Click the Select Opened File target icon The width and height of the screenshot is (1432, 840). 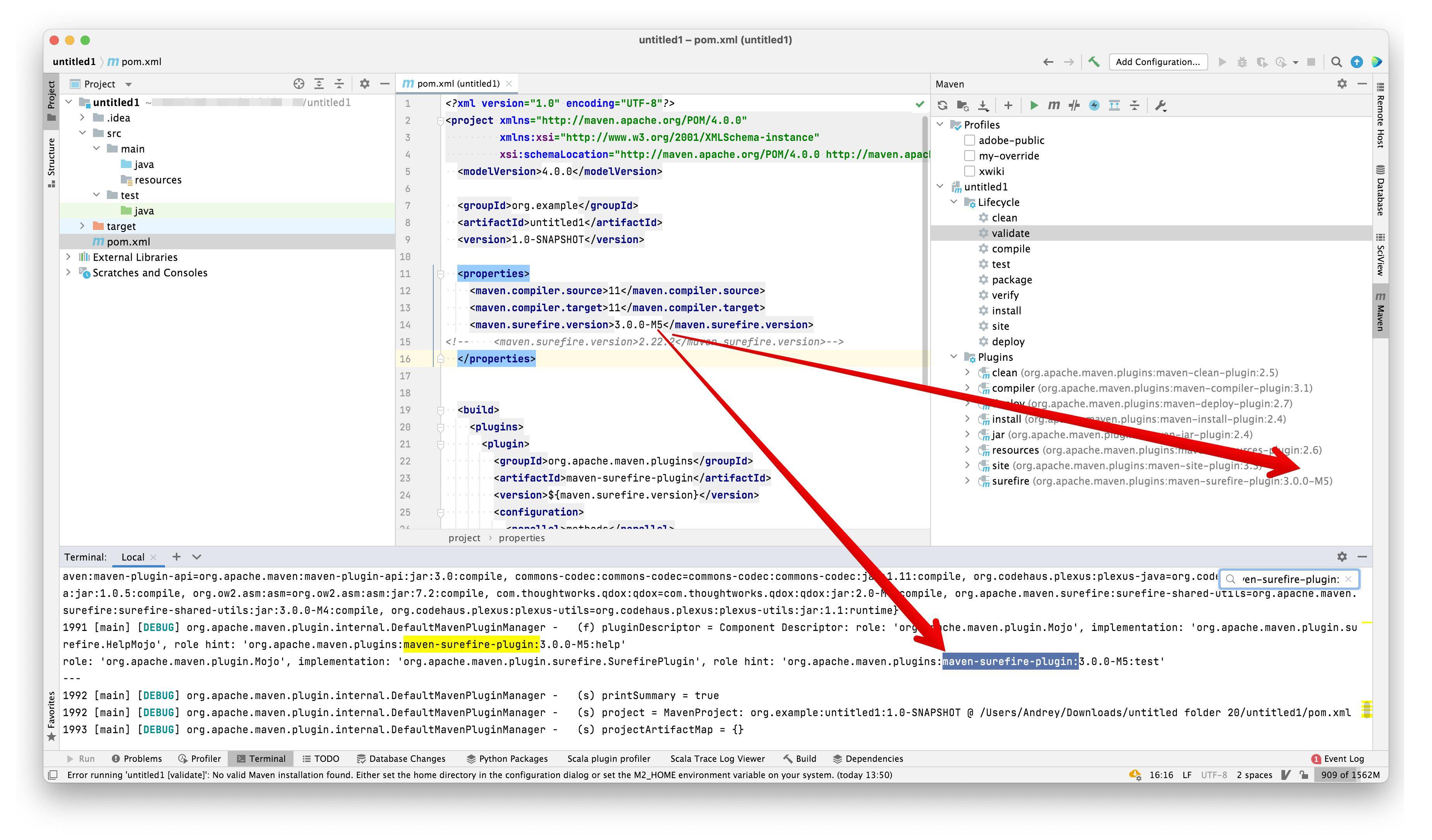click(x=299, y=84)
